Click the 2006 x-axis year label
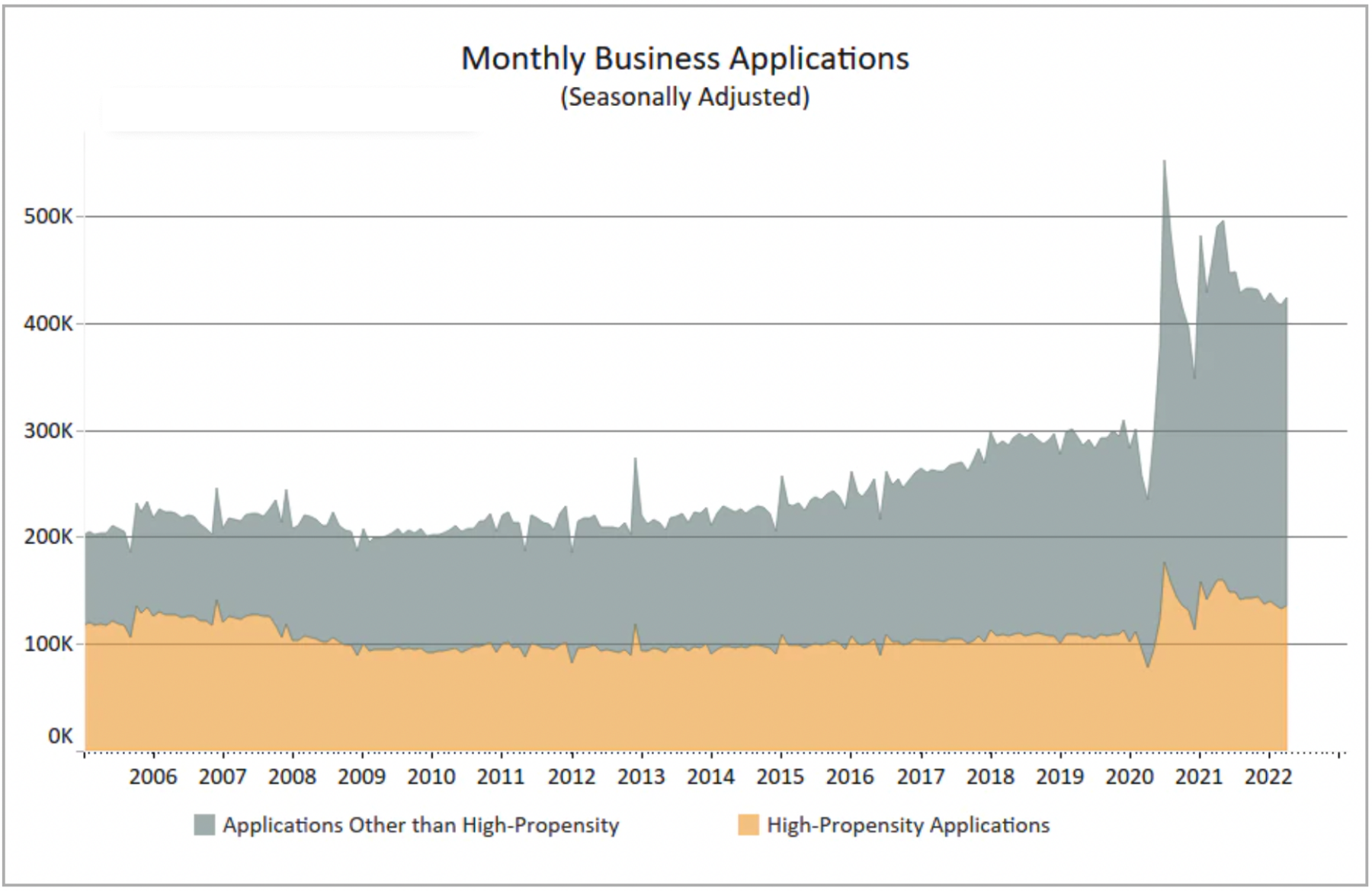Viewport: 1372px width, 891px height. [153, 777]
